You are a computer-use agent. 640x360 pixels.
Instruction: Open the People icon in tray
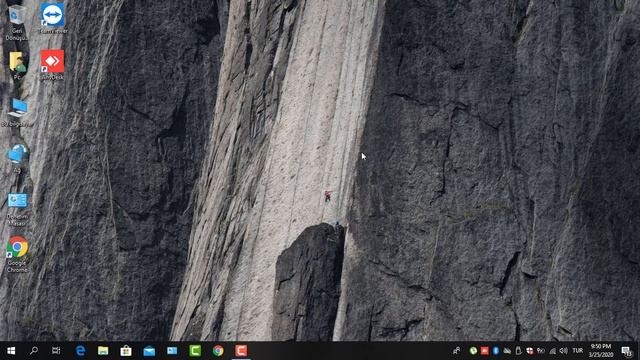coord(457,351)
